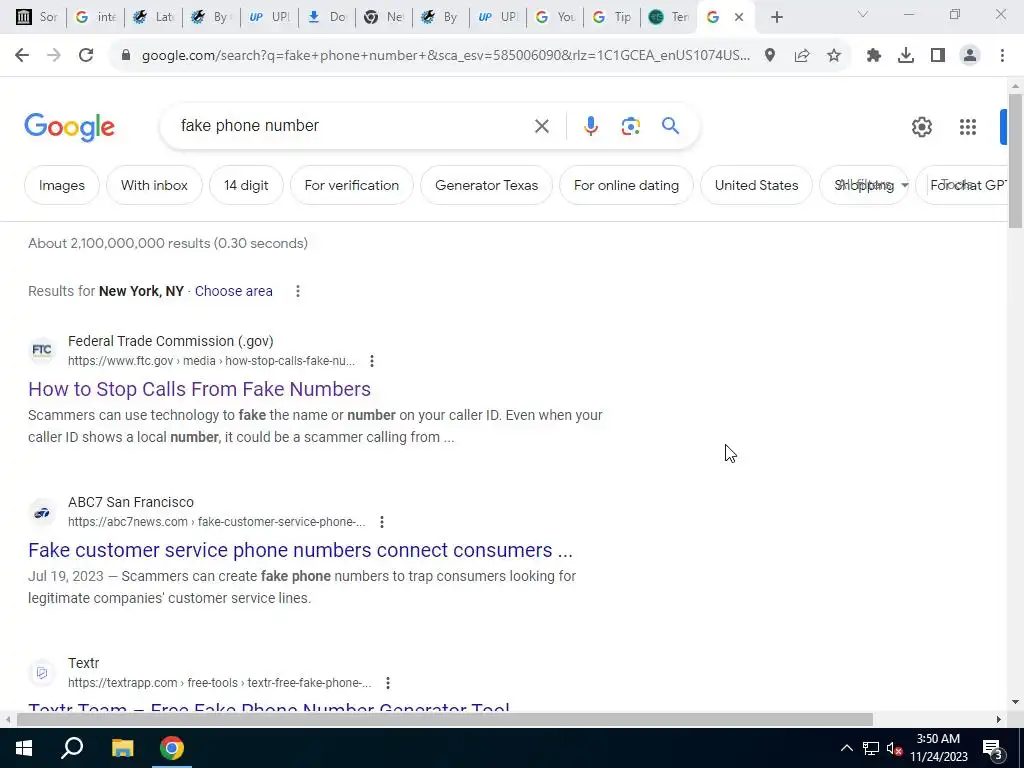Open the tab search chevron

pyautogui.click(x=863, y=14)
